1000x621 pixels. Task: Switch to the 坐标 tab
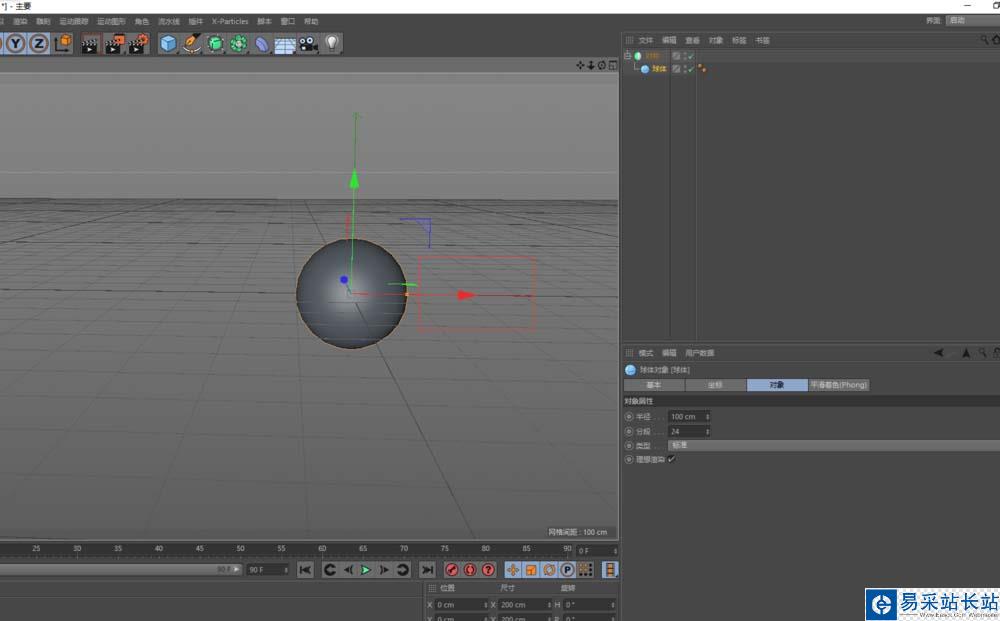point(716,385)
